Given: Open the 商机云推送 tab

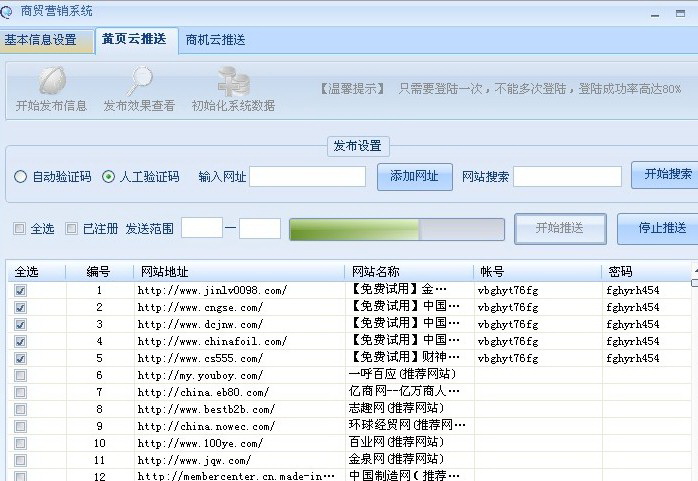Looking at the screenshot, I should click(215, 40).
